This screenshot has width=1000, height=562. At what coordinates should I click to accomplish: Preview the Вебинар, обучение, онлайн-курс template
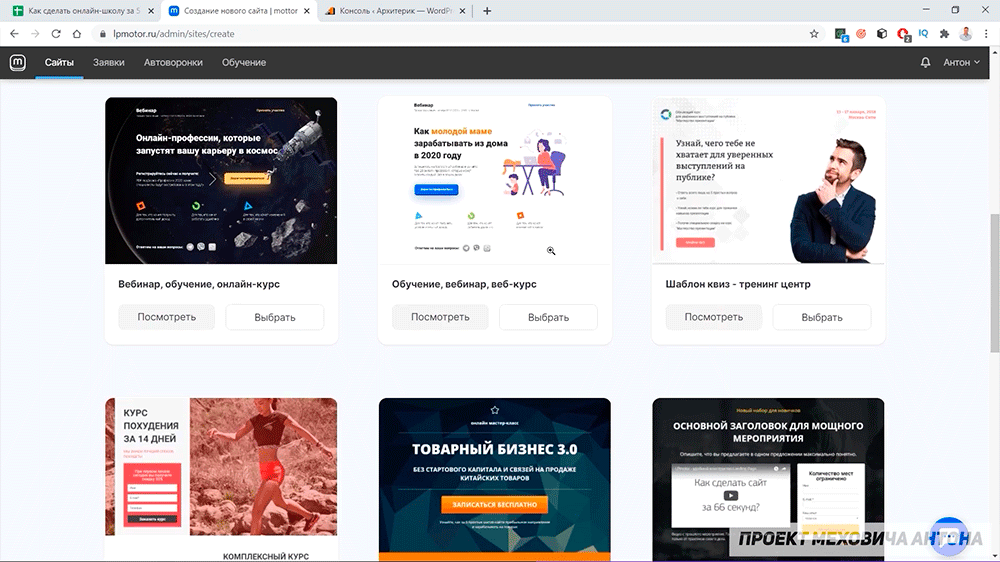(x=166, y=317)
